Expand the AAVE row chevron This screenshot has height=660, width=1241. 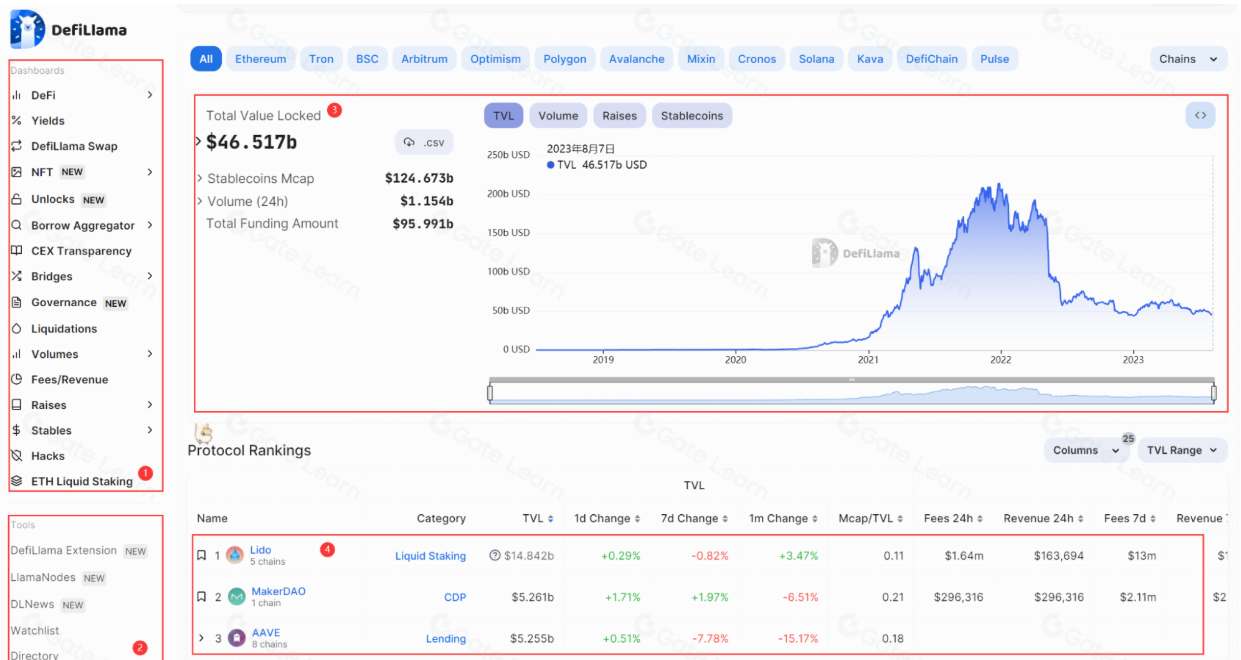(x=201, y=638)
